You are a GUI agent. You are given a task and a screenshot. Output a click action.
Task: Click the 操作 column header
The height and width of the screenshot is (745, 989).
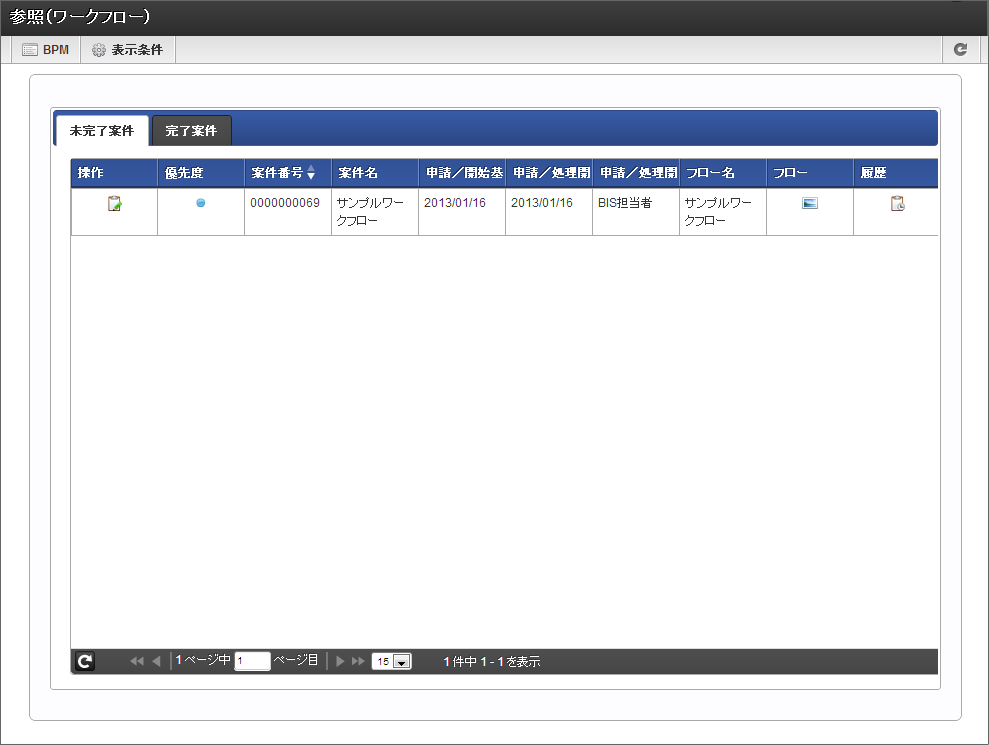[114, 173]
